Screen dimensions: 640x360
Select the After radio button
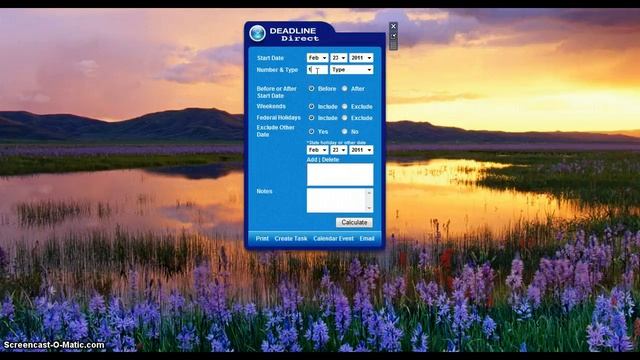click(344, 89)
